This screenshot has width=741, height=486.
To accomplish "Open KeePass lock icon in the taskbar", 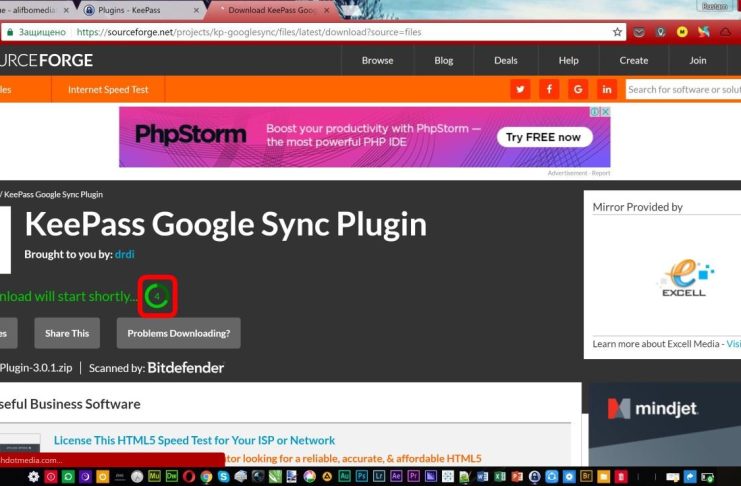I will point(534,477).
